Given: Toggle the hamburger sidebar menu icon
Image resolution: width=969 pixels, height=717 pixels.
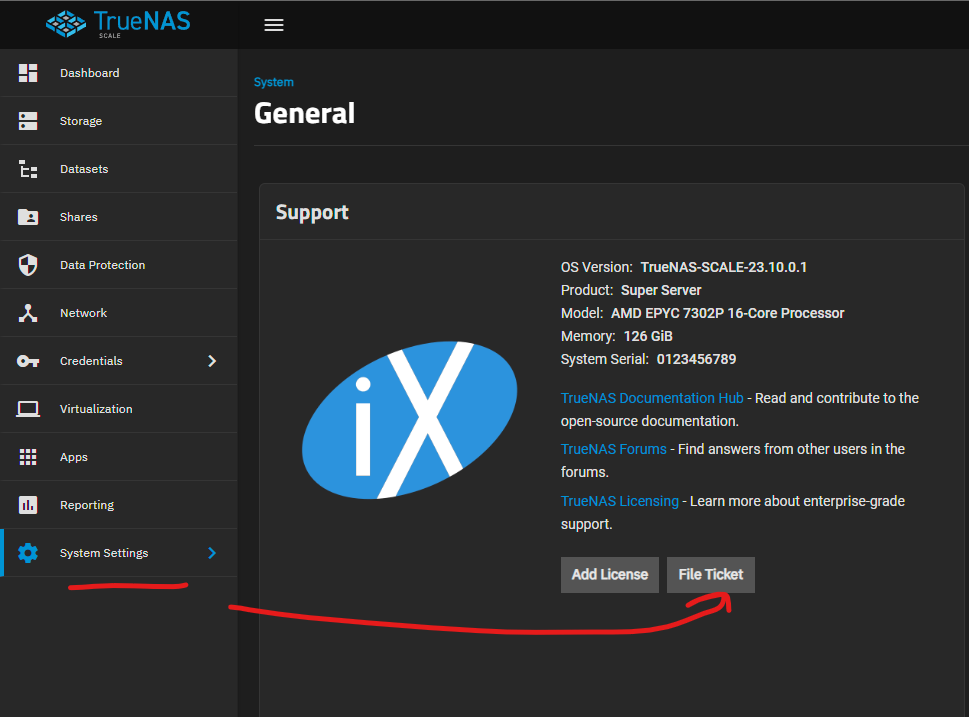Looking at the screenshot, I should (x=274, y=25).
